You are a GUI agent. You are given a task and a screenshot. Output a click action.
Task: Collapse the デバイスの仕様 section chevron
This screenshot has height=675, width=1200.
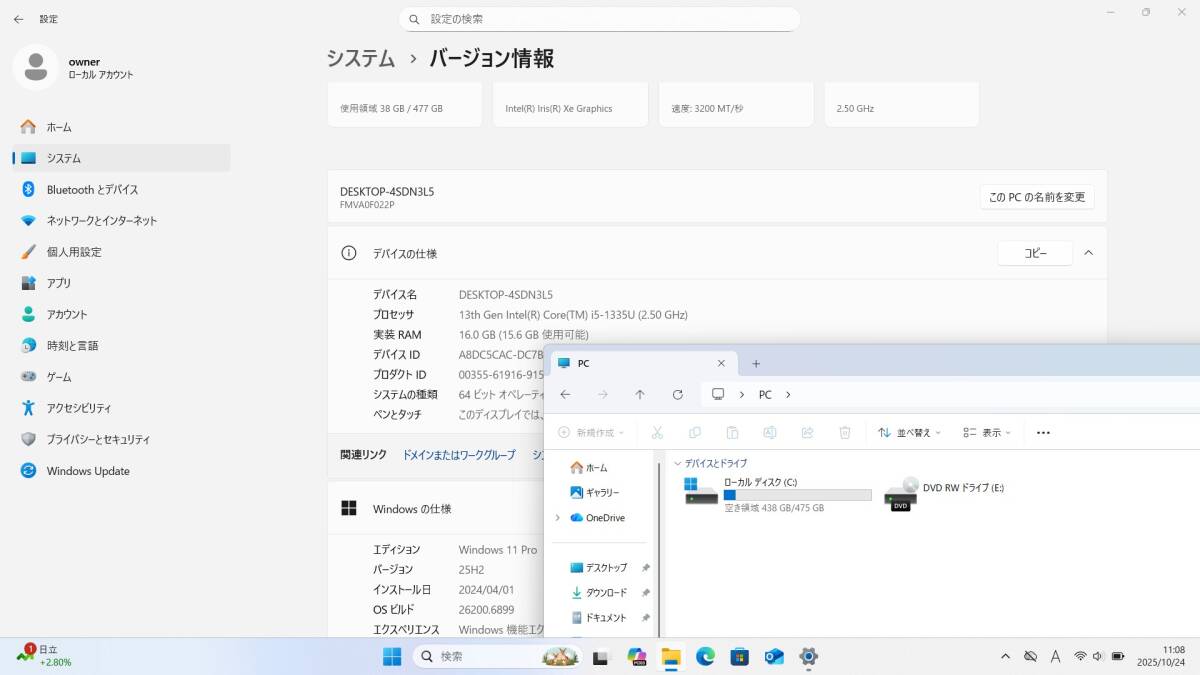tap(1088, 252)
